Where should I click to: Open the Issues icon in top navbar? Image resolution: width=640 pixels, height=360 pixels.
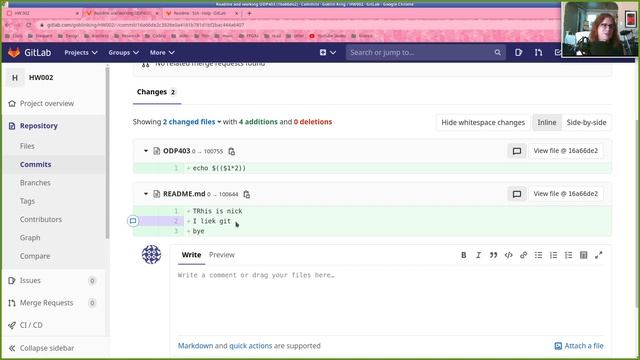[518, 53]
